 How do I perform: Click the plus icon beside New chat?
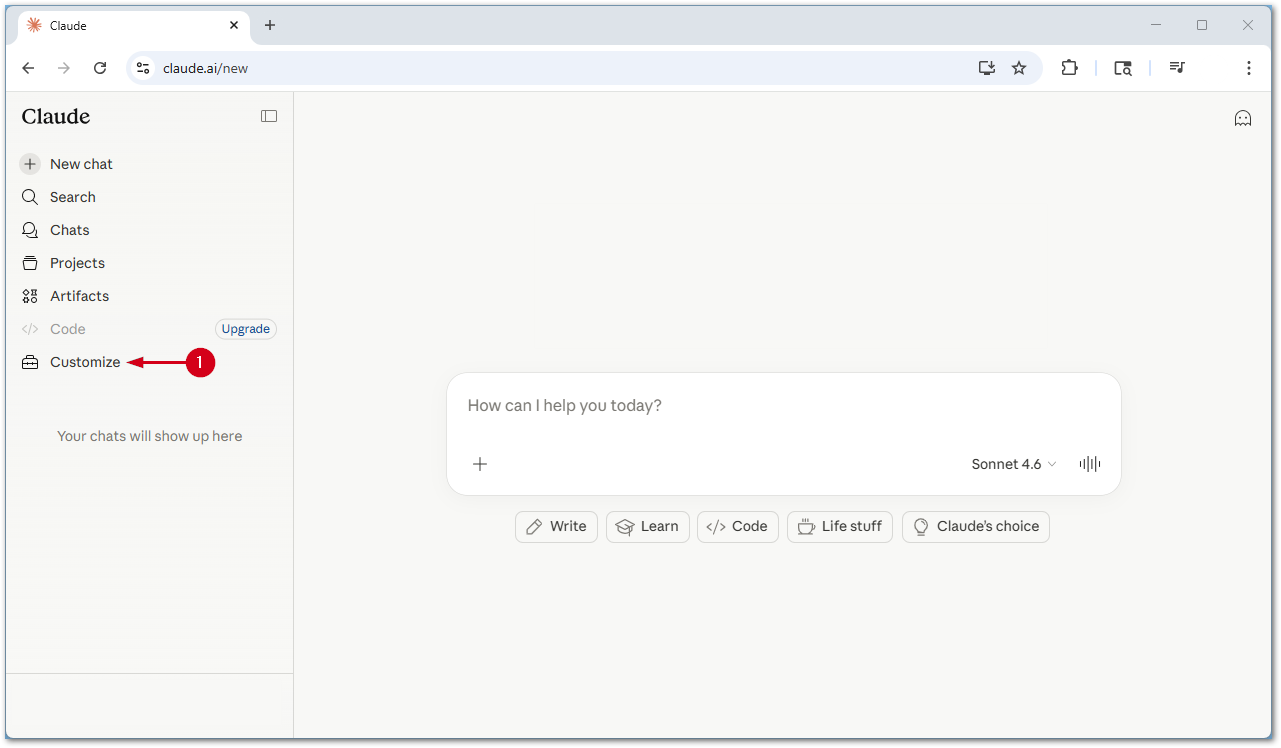[x=30, y=164]
